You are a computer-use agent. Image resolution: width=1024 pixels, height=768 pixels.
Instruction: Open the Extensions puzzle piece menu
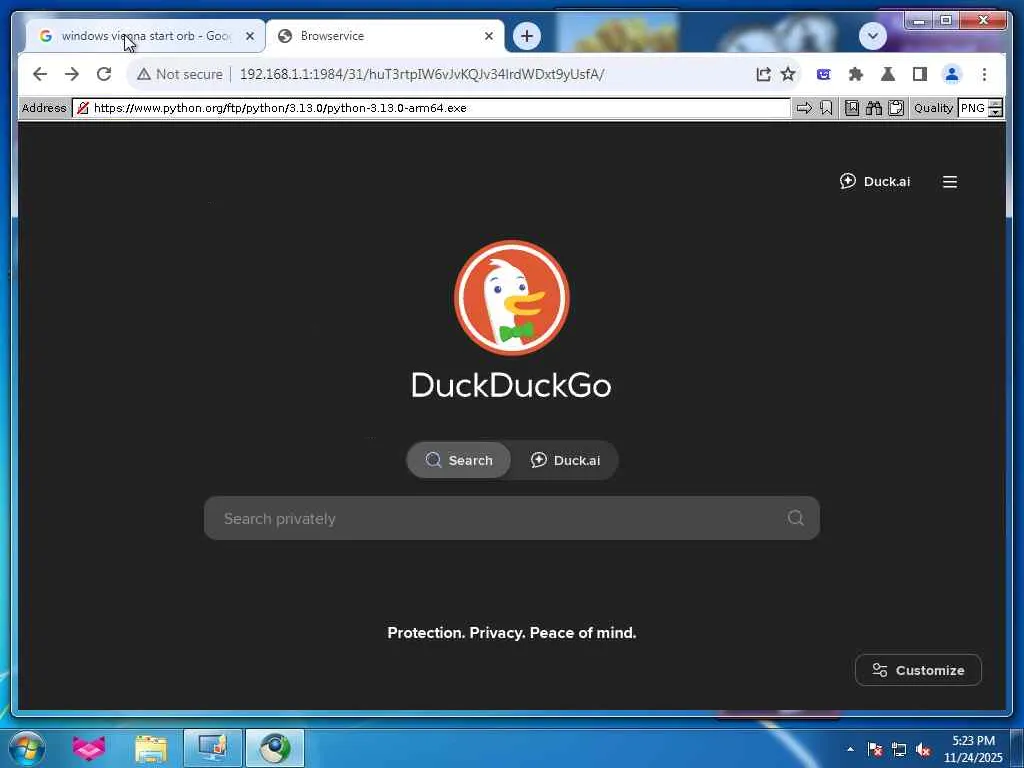pyautogui.click(x=856, y=74)
